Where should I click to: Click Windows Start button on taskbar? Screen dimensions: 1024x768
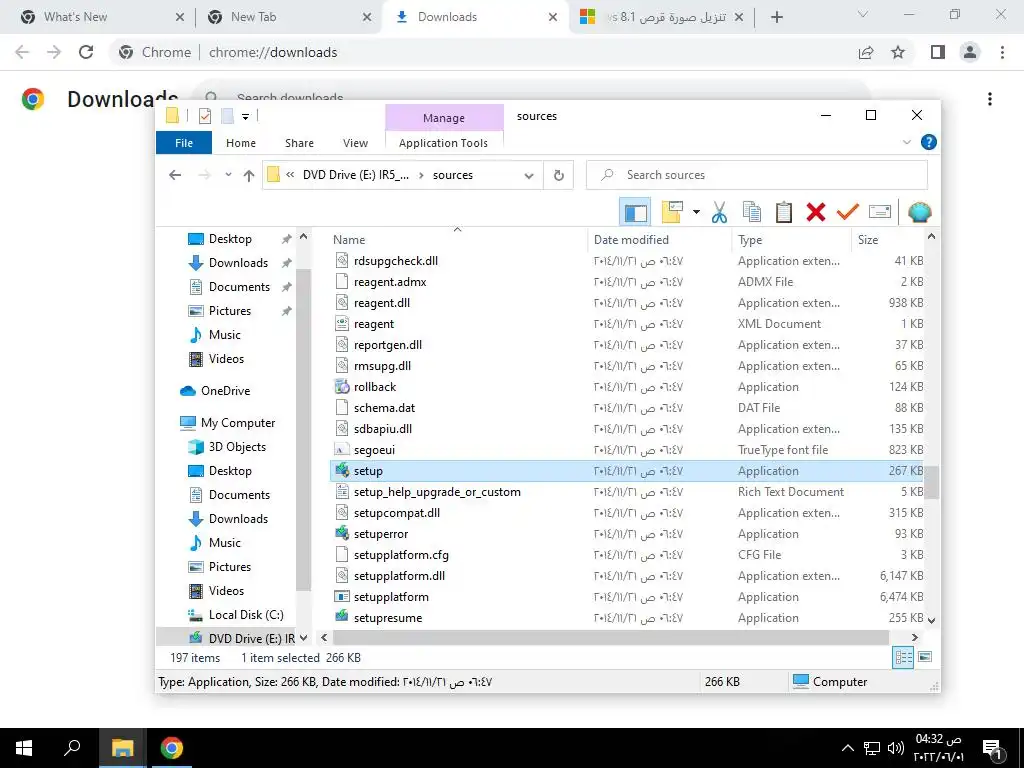point(24,748)
